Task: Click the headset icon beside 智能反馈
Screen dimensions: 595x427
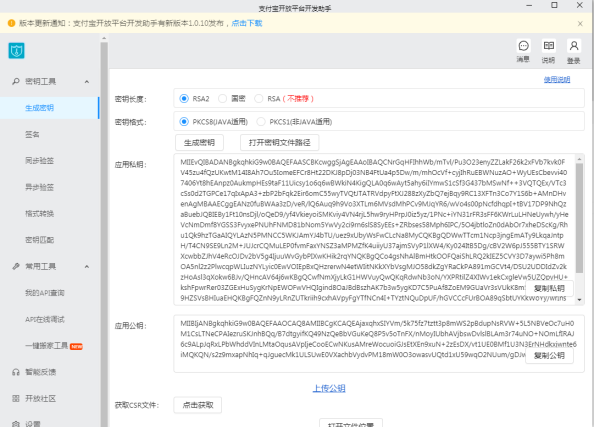Action: [x=16, y=372]
